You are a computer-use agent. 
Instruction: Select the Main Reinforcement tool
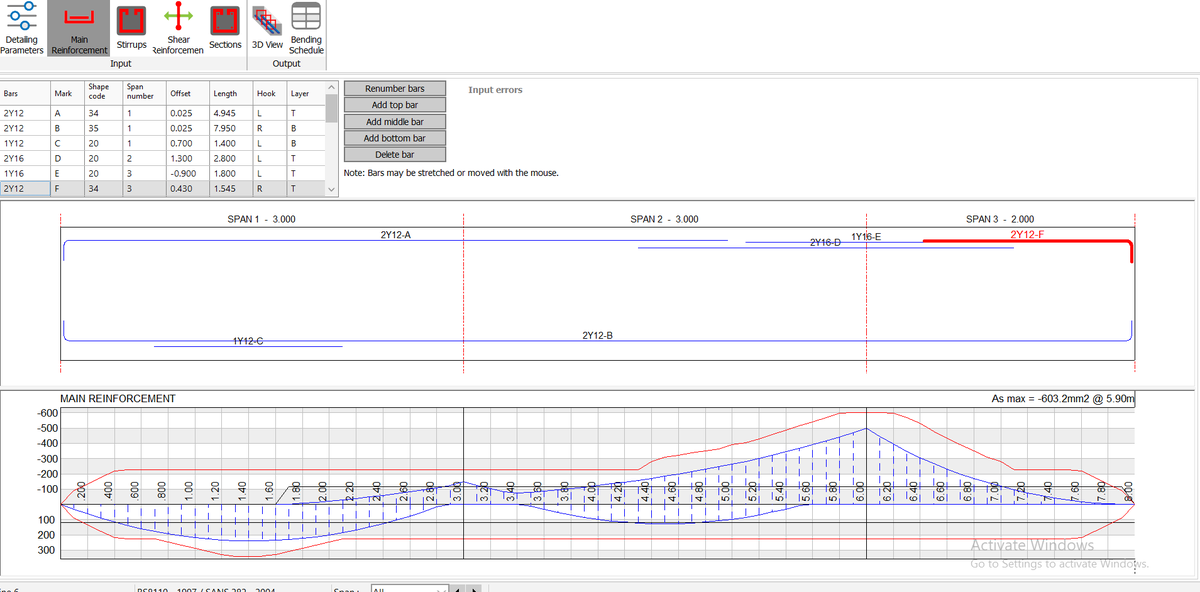pos(79,28)
